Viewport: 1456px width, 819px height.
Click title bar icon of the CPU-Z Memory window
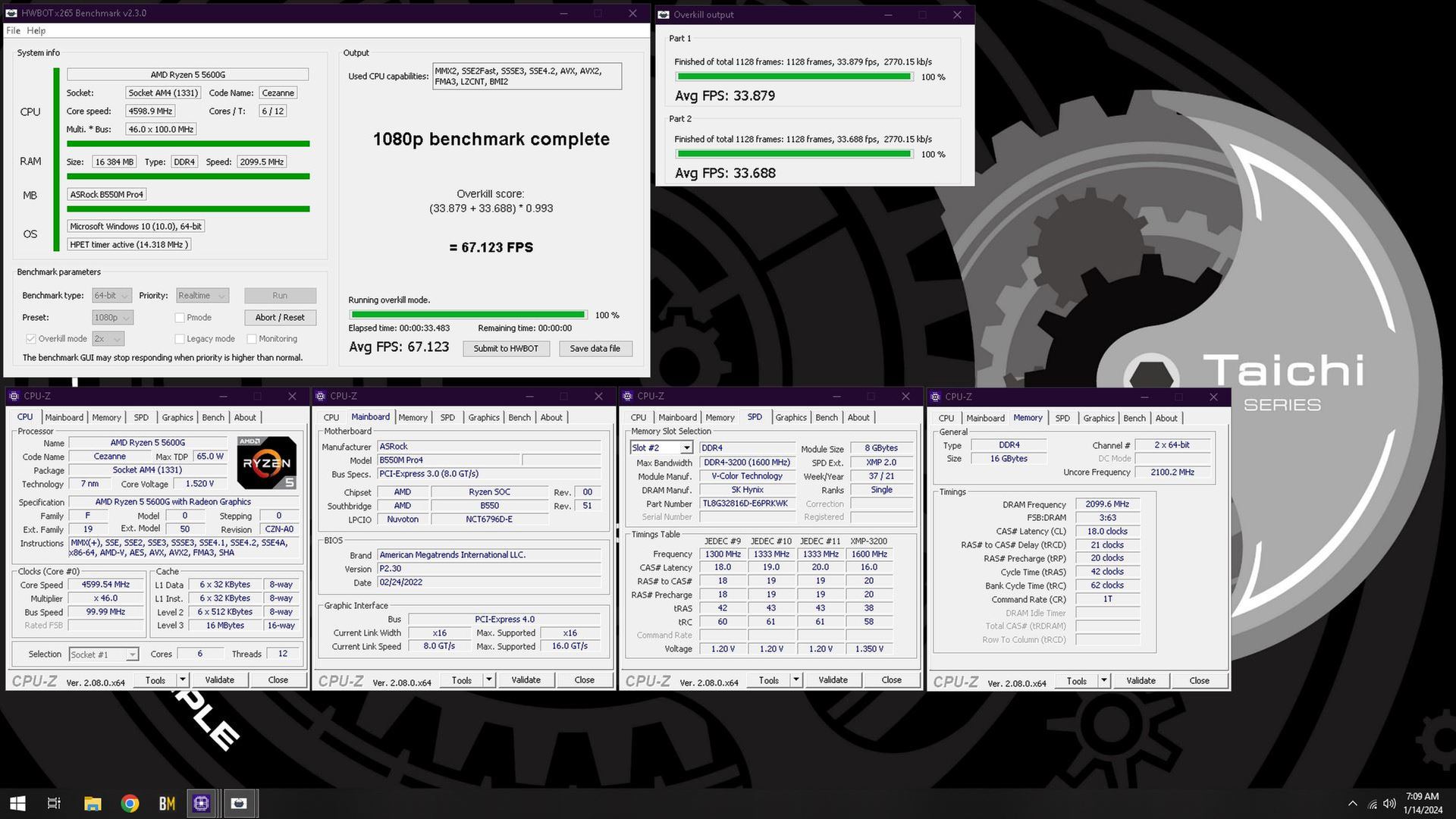click(935, 397)
